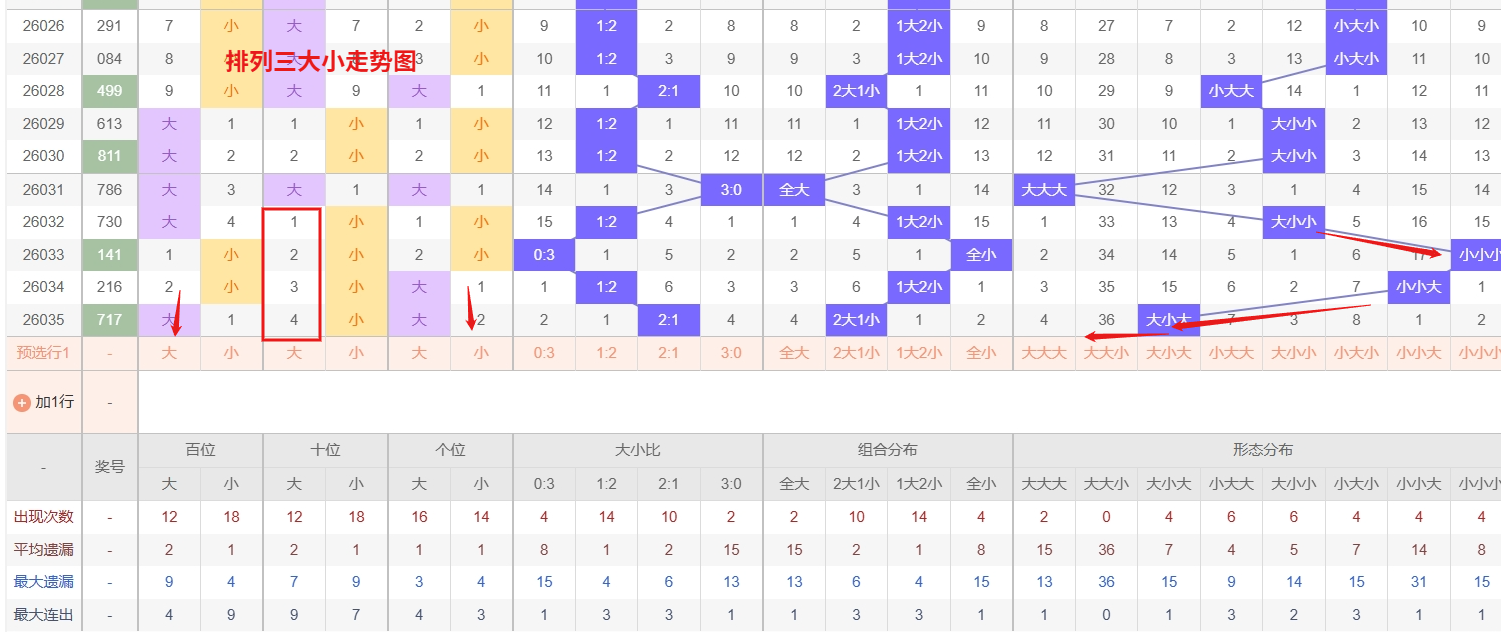The width and height of the screenshot is (1501, 632).
Task: Toggle 百位 大 in the 预选行1 row
Action: tap(169, 353)
